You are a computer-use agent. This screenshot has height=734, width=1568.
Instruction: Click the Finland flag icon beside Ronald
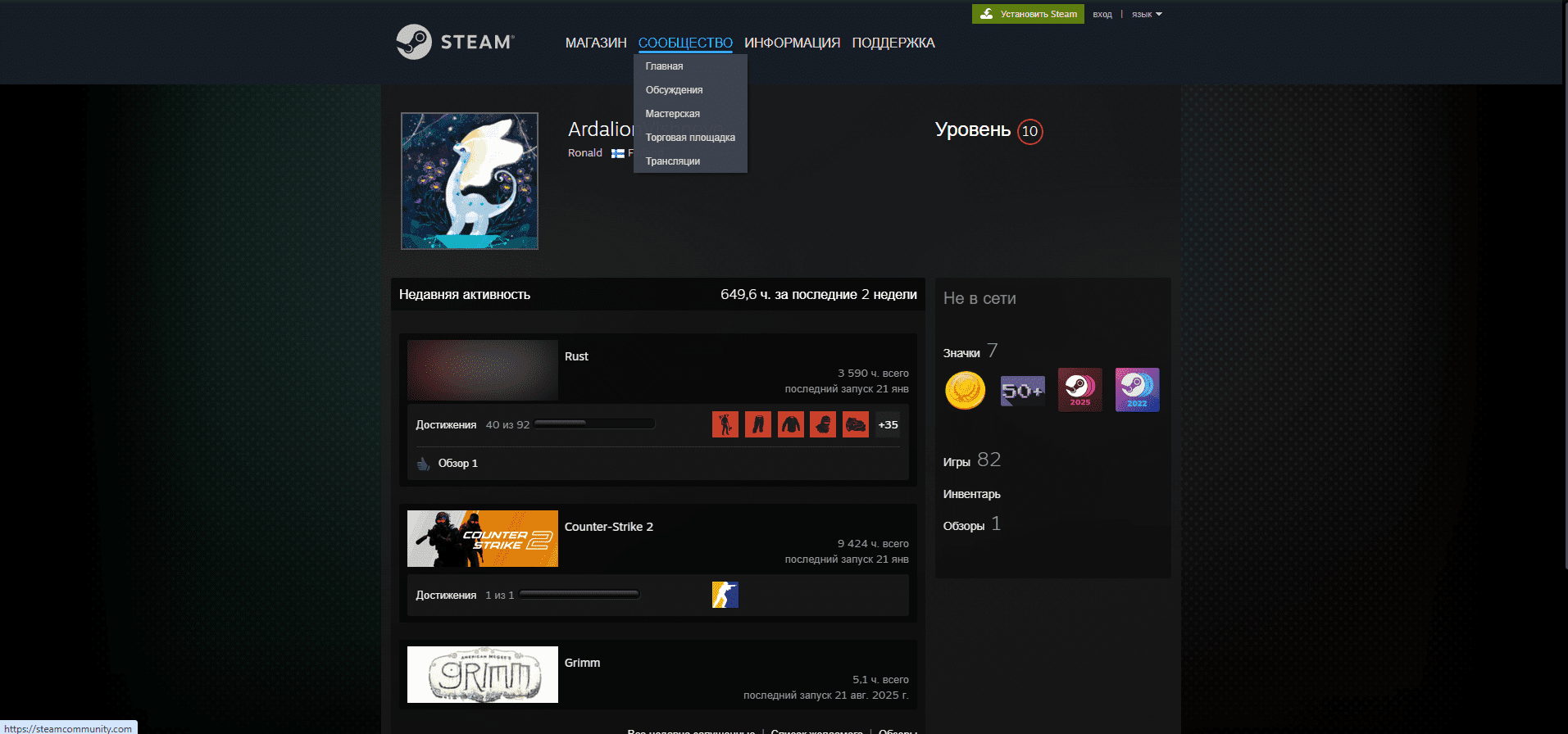point(618,153)
